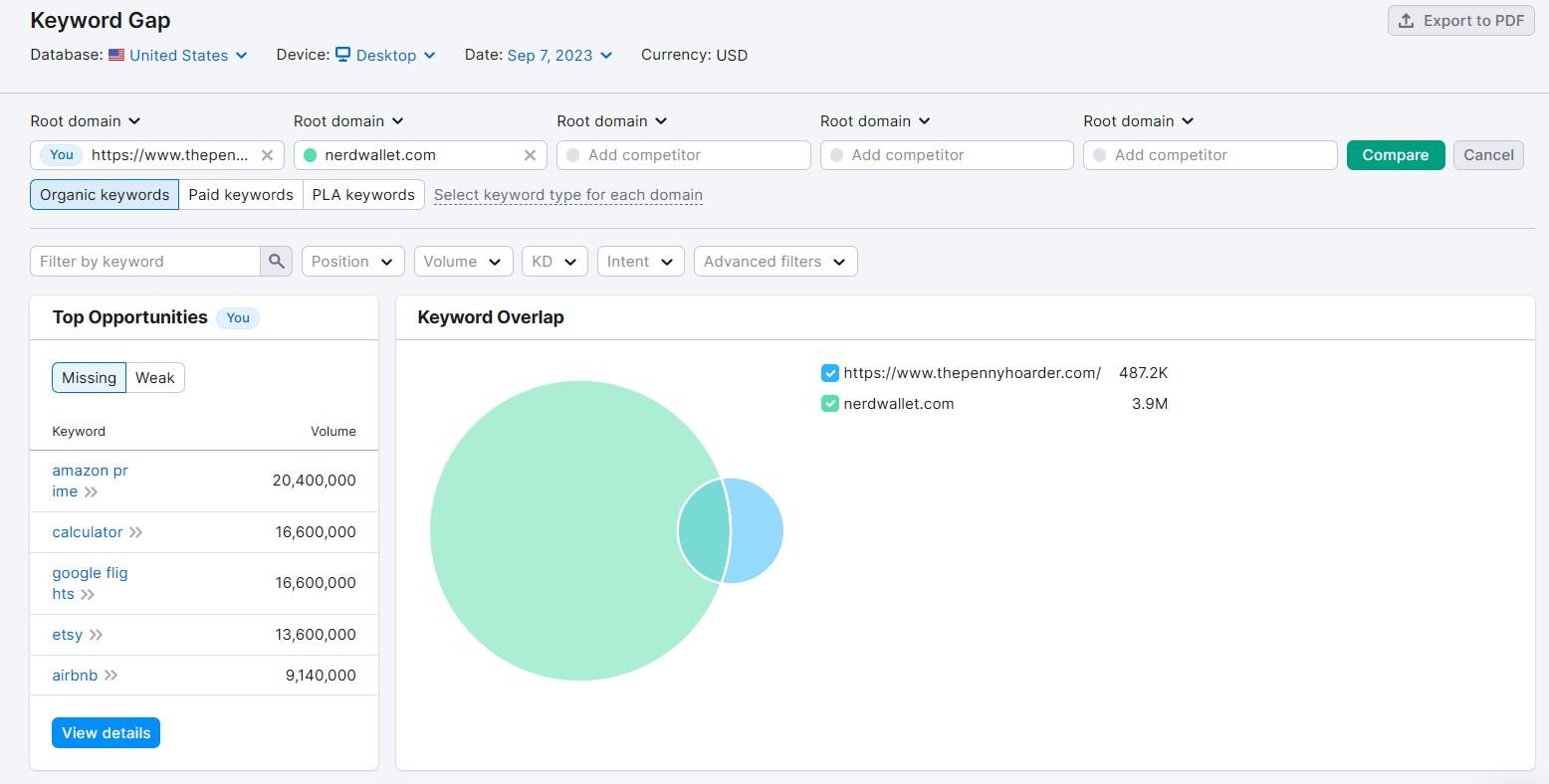
Task: Click the 487.2K keyword count
Action: pyautogui.click(x=1143, y=373)
